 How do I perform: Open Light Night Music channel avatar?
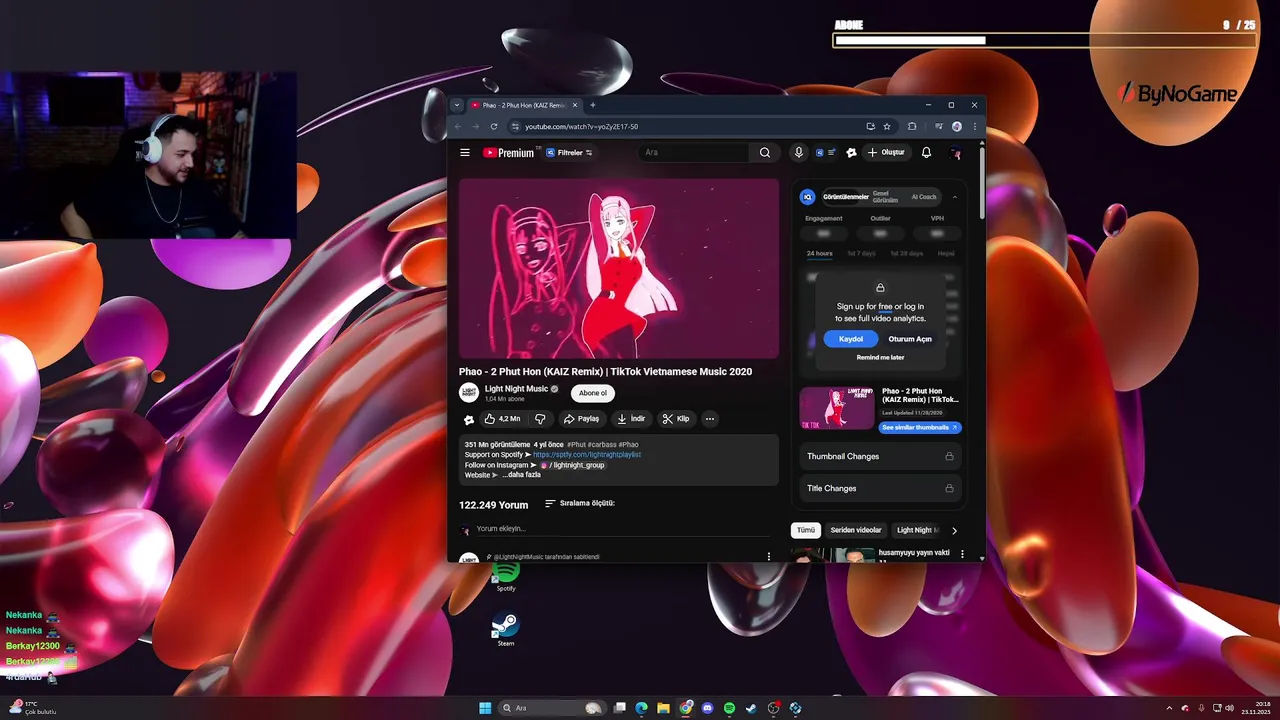coord(469,393)
